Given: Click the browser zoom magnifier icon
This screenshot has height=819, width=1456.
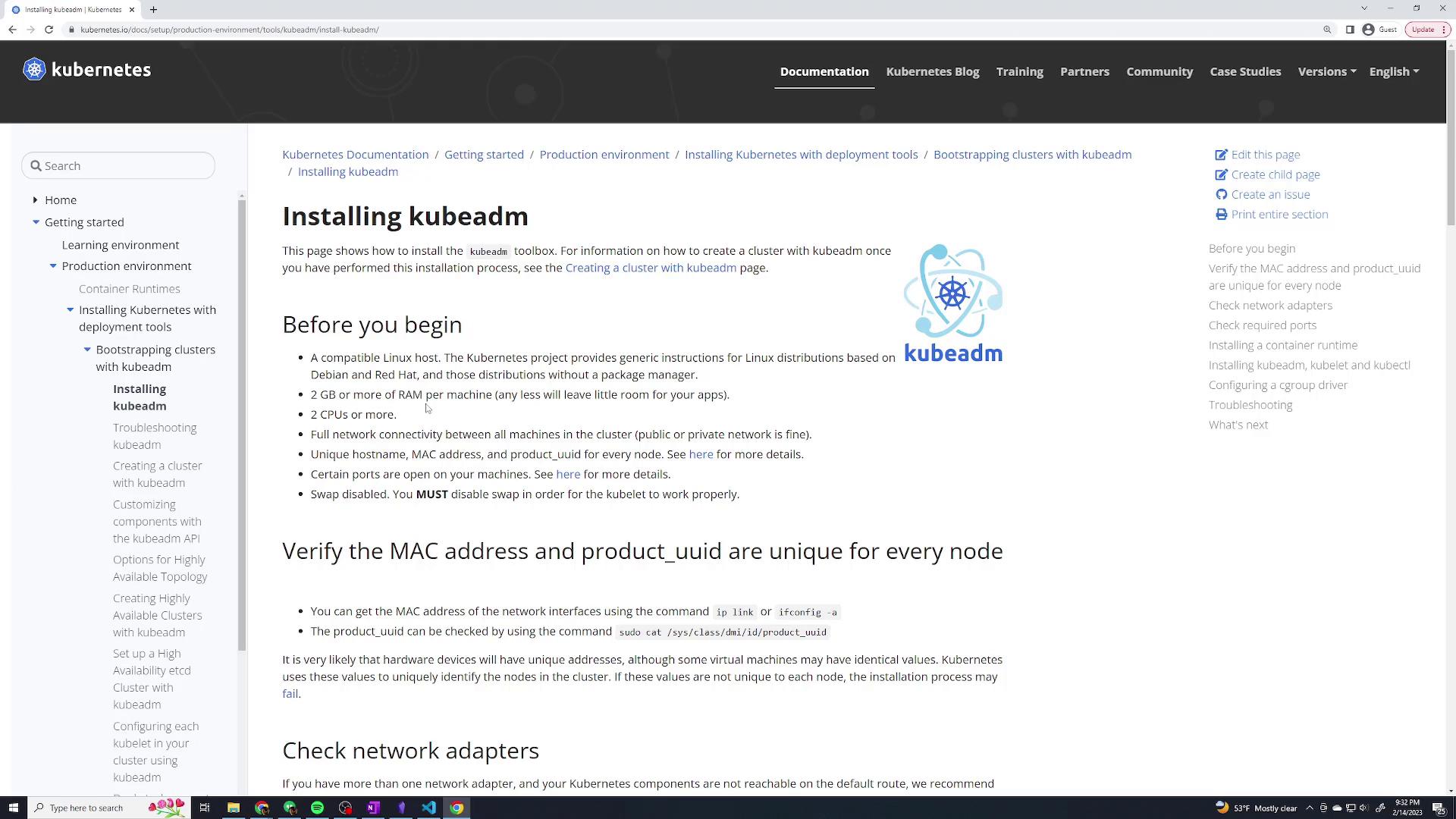Looking at the screenshot, I should pos(1327,30).
